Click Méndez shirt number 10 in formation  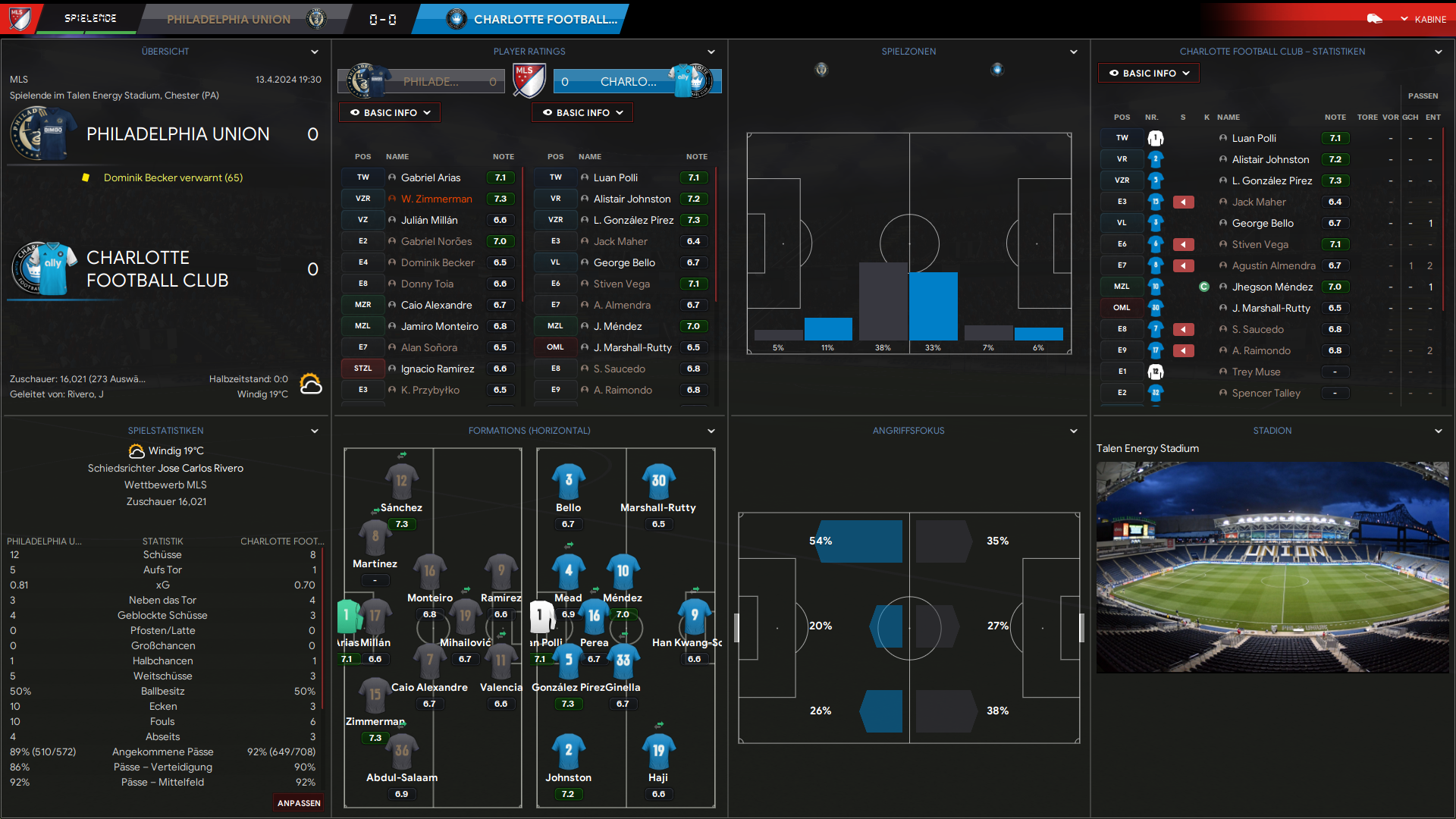tap(623, 571)
